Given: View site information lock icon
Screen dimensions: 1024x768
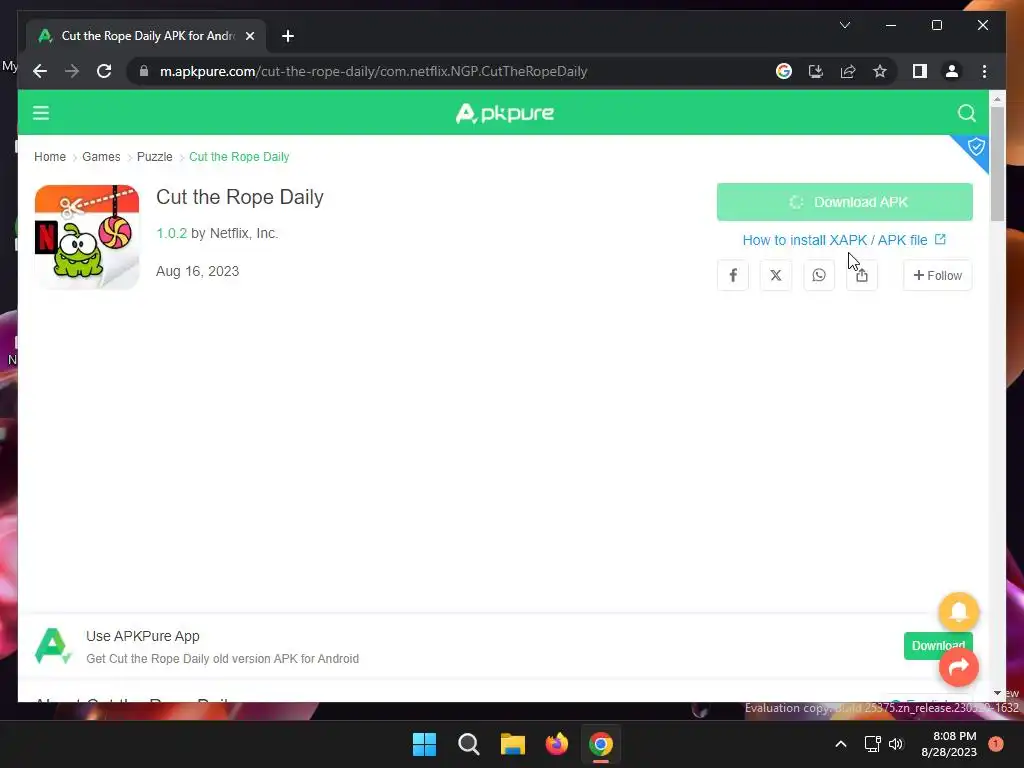Looking at the screenshot, I should [144, 71].
